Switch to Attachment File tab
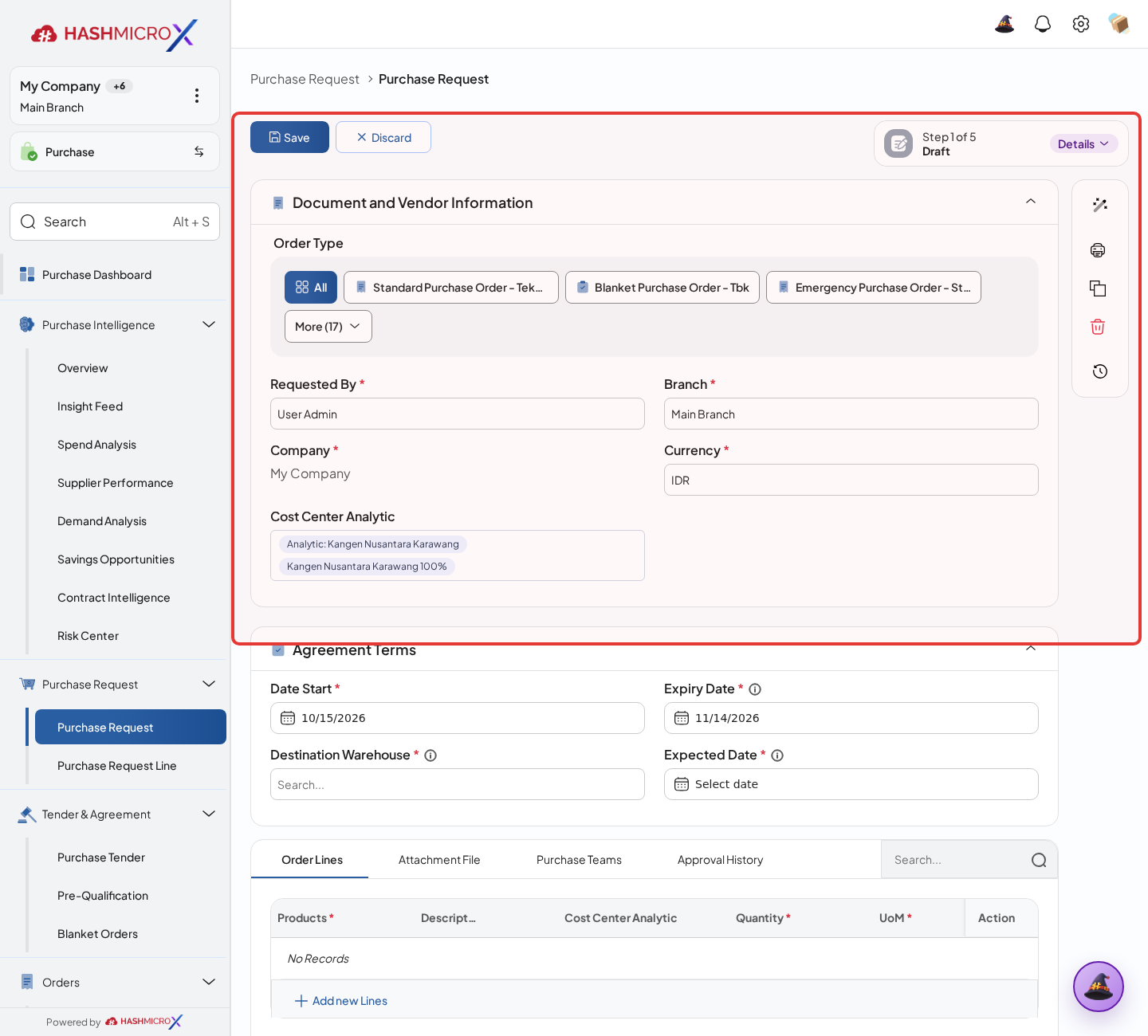 click(439, 860)
